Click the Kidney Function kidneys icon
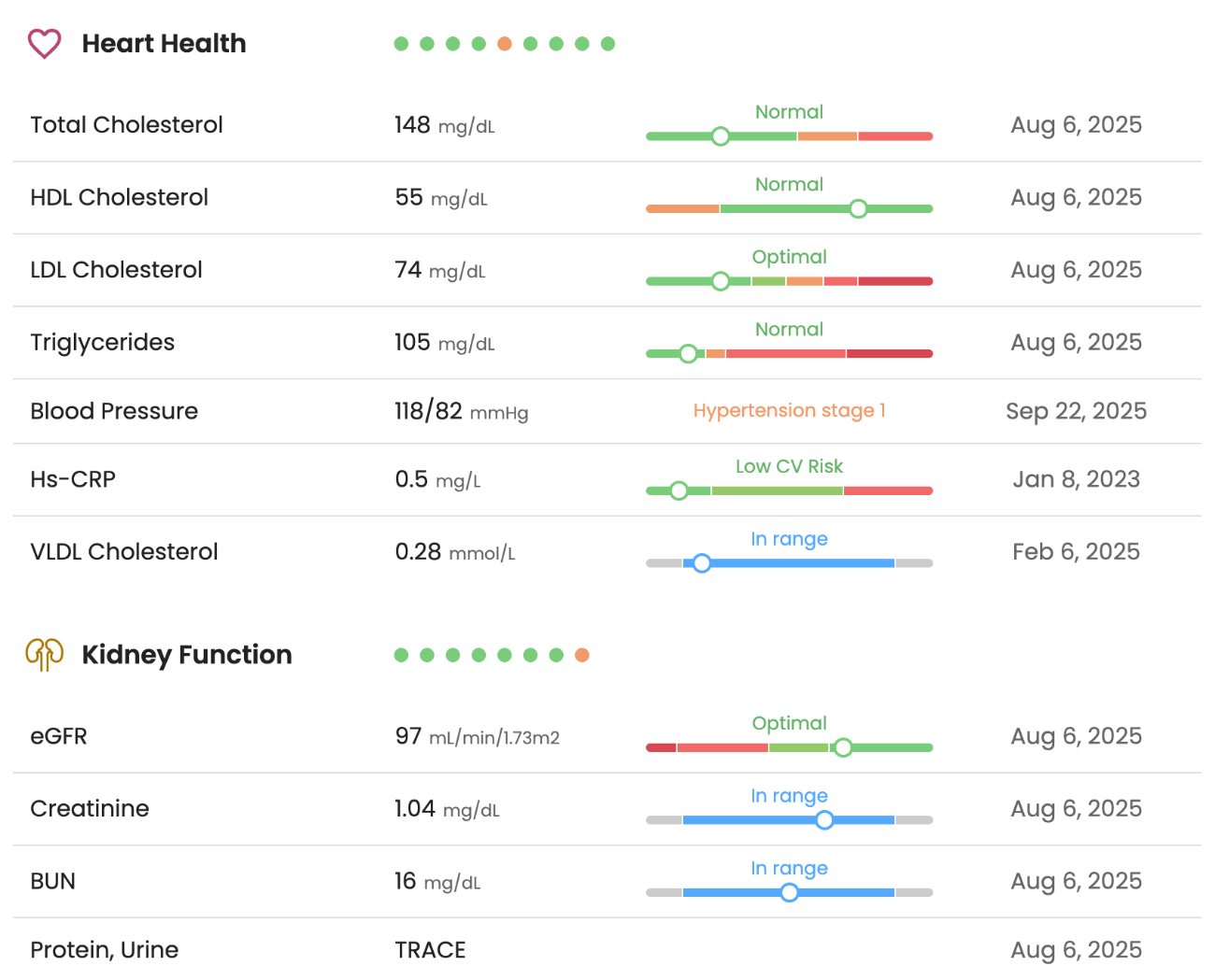This screenshot has width=1215, height=980. [44, 655]
